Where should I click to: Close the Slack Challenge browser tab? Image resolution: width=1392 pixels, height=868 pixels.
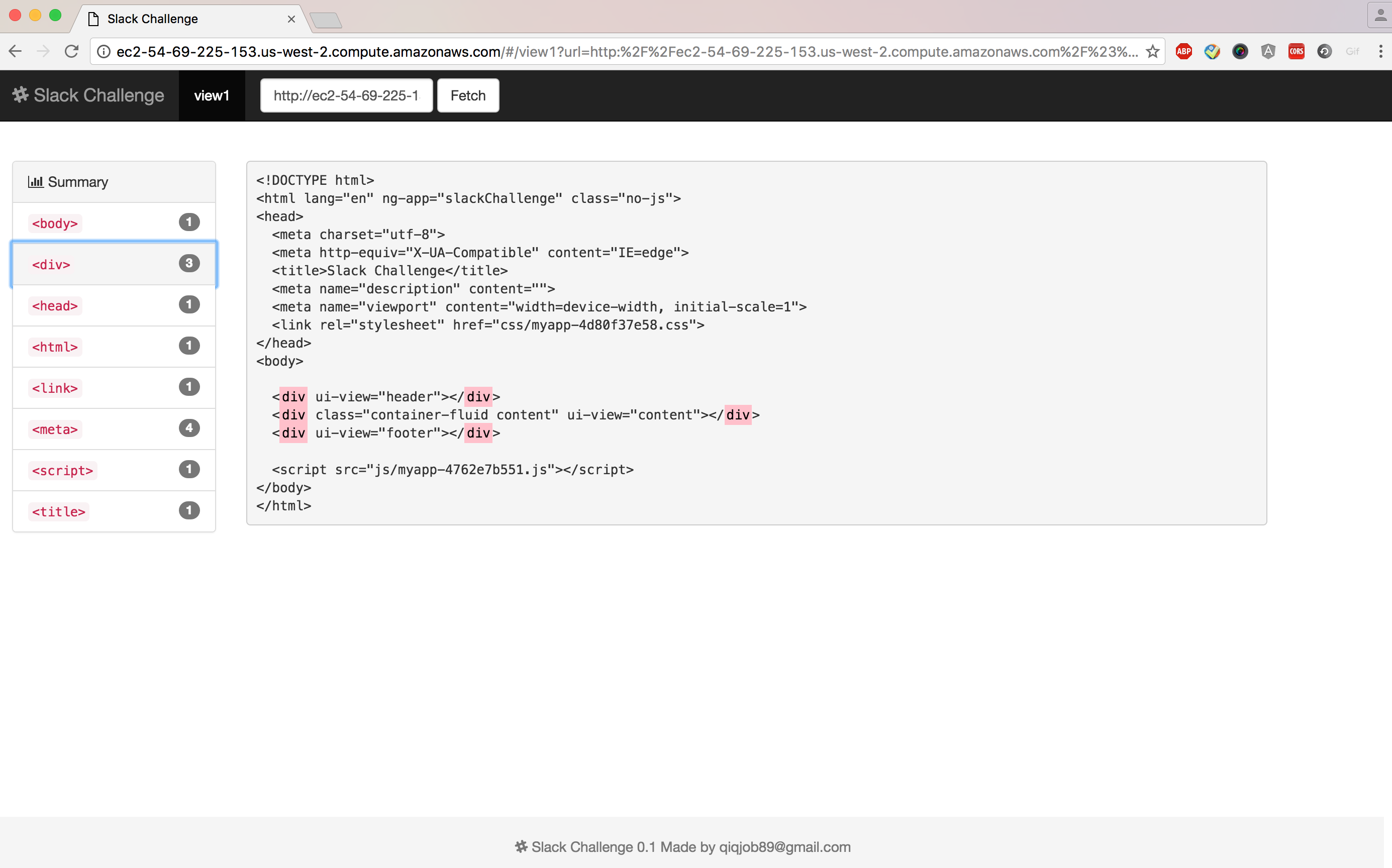click(x=291, y=19)
